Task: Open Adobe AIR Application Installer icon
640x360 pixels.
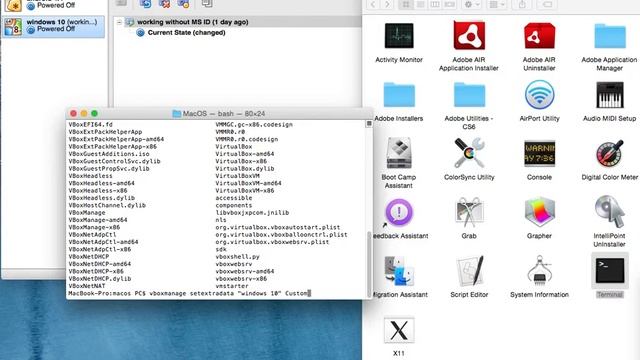Action: [469, 36]
